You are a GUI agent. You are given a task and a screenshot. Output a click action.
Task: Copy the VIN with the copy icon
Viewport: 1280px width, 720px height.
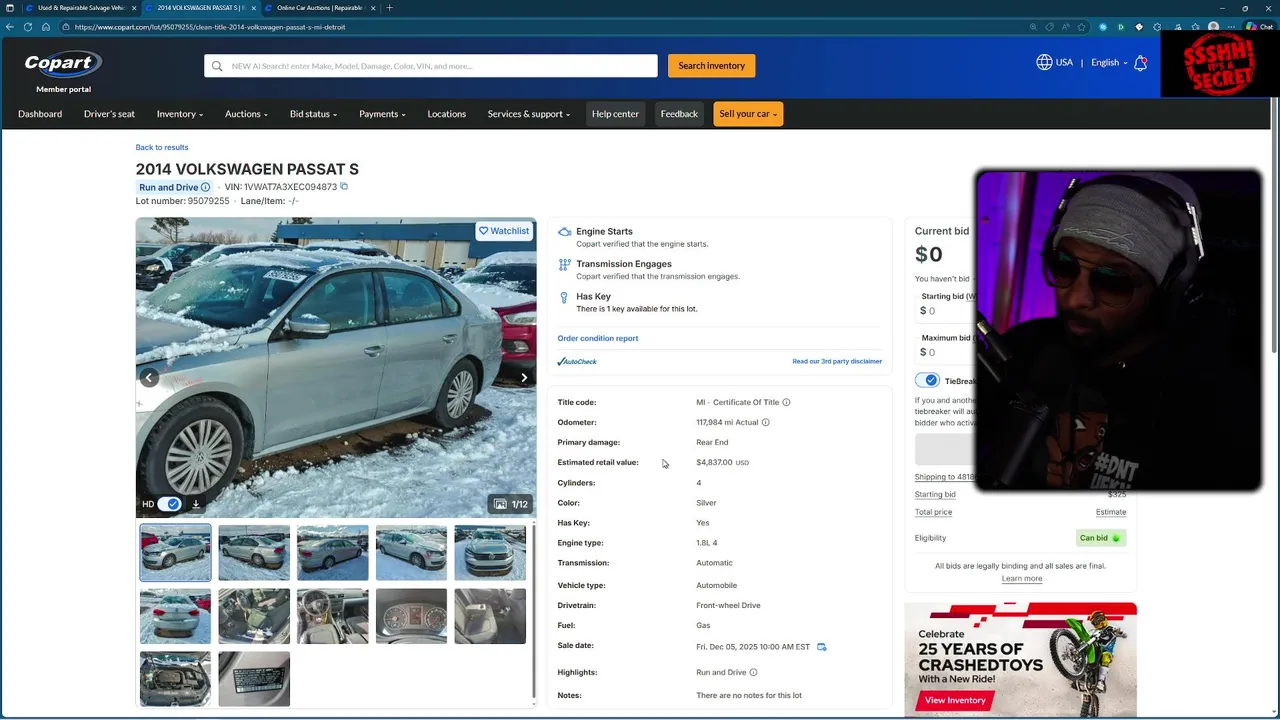pyautogui.click(x=344, y=186)
